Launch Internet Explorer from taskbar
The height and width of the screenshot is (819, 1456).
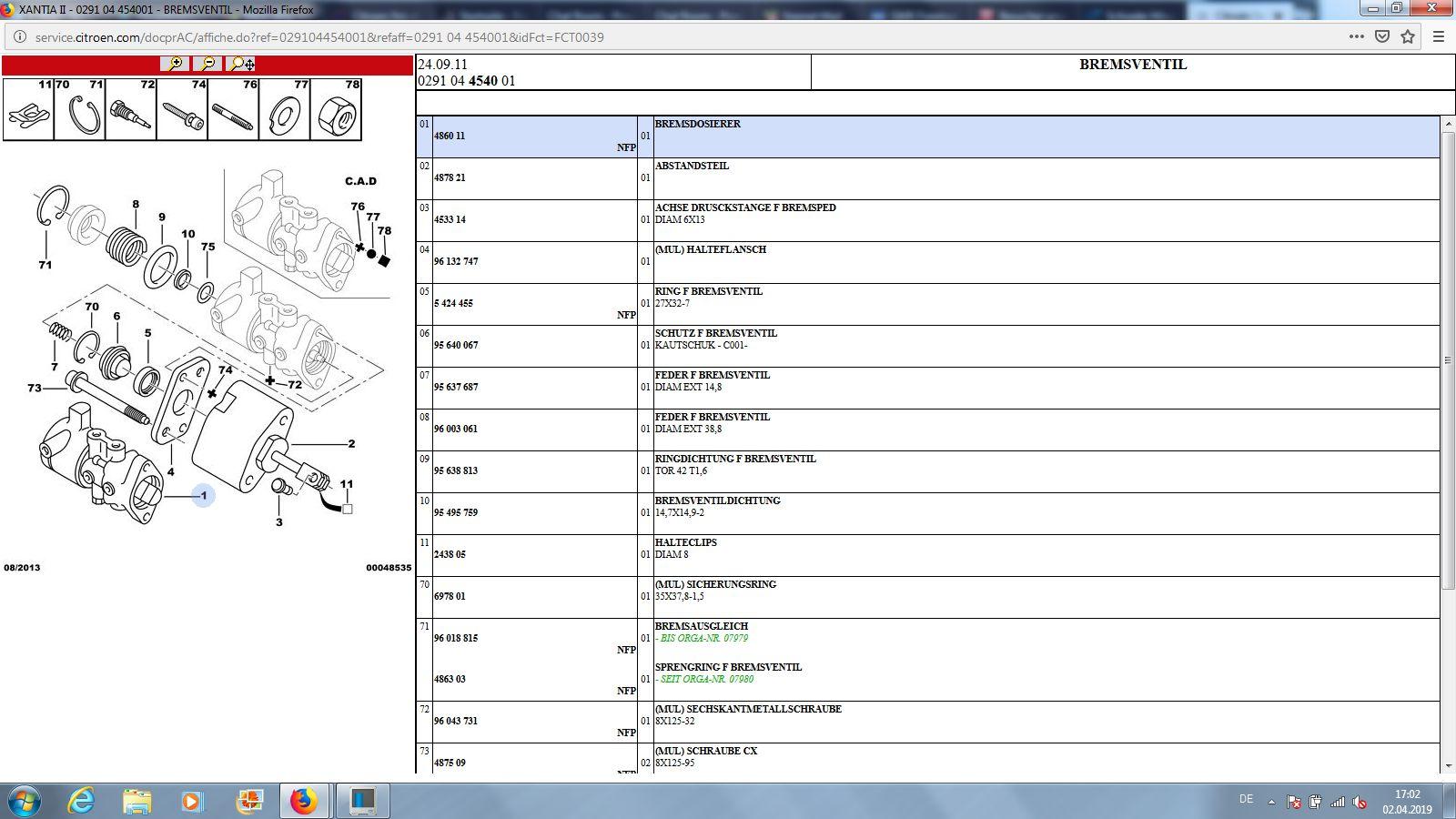coord(82,802)
